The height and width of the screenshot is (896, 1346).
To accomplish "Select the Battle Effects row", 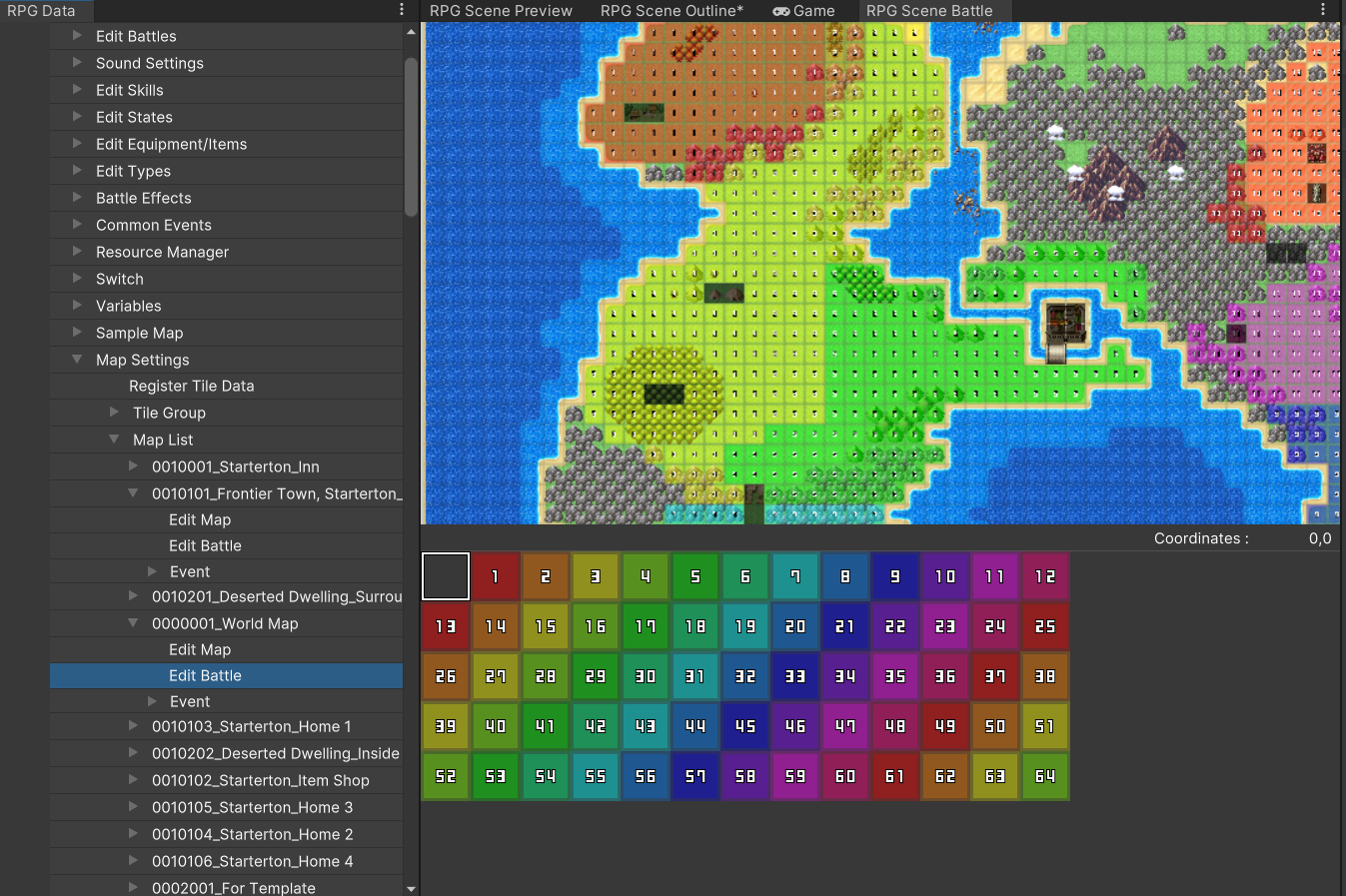I will 226,198.
